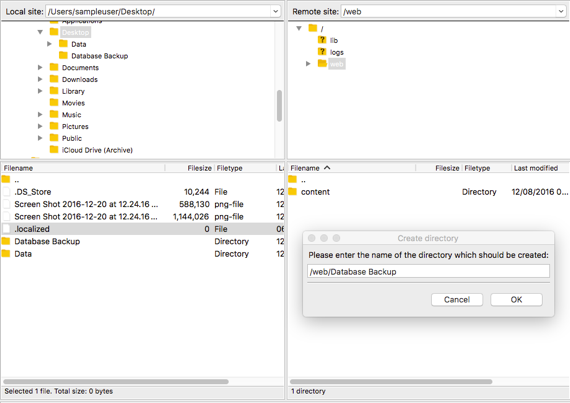This screenshot has height=403, width=570.
Task: Click the Remote site path field
Action: tap(449, 11)
